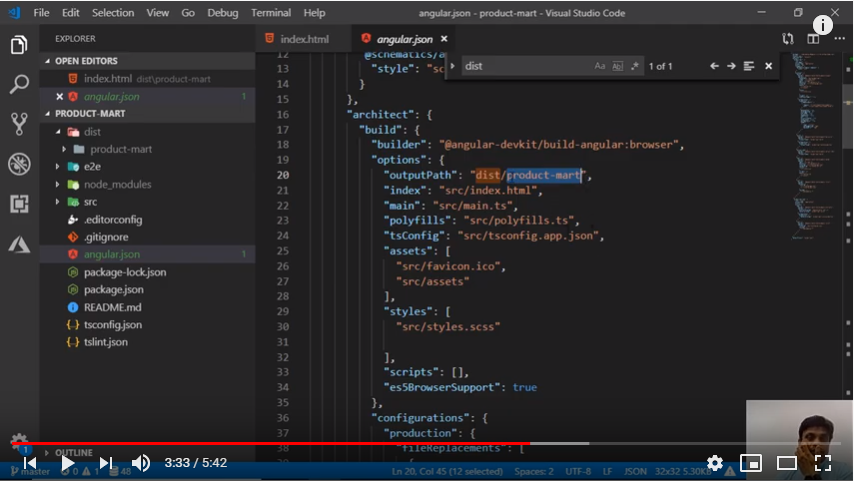854x481 pixels.
Task: Seek on the red video progress bar
Action: pyautogui.click(x=270, y=443)
